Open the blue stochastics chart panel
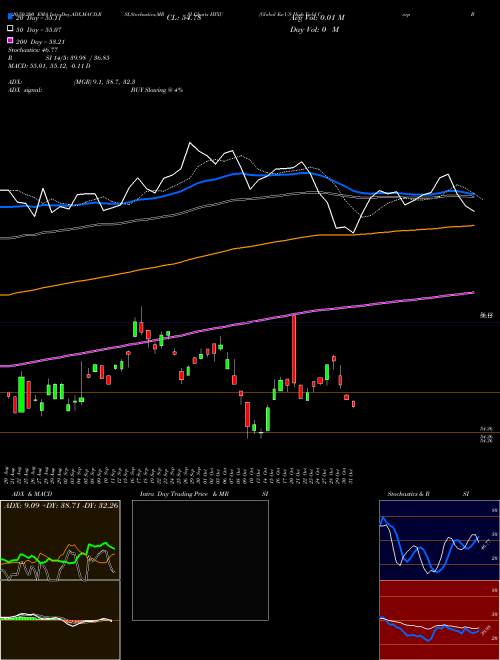This screenshot has width=500, height=660. [x=439, y=540]
